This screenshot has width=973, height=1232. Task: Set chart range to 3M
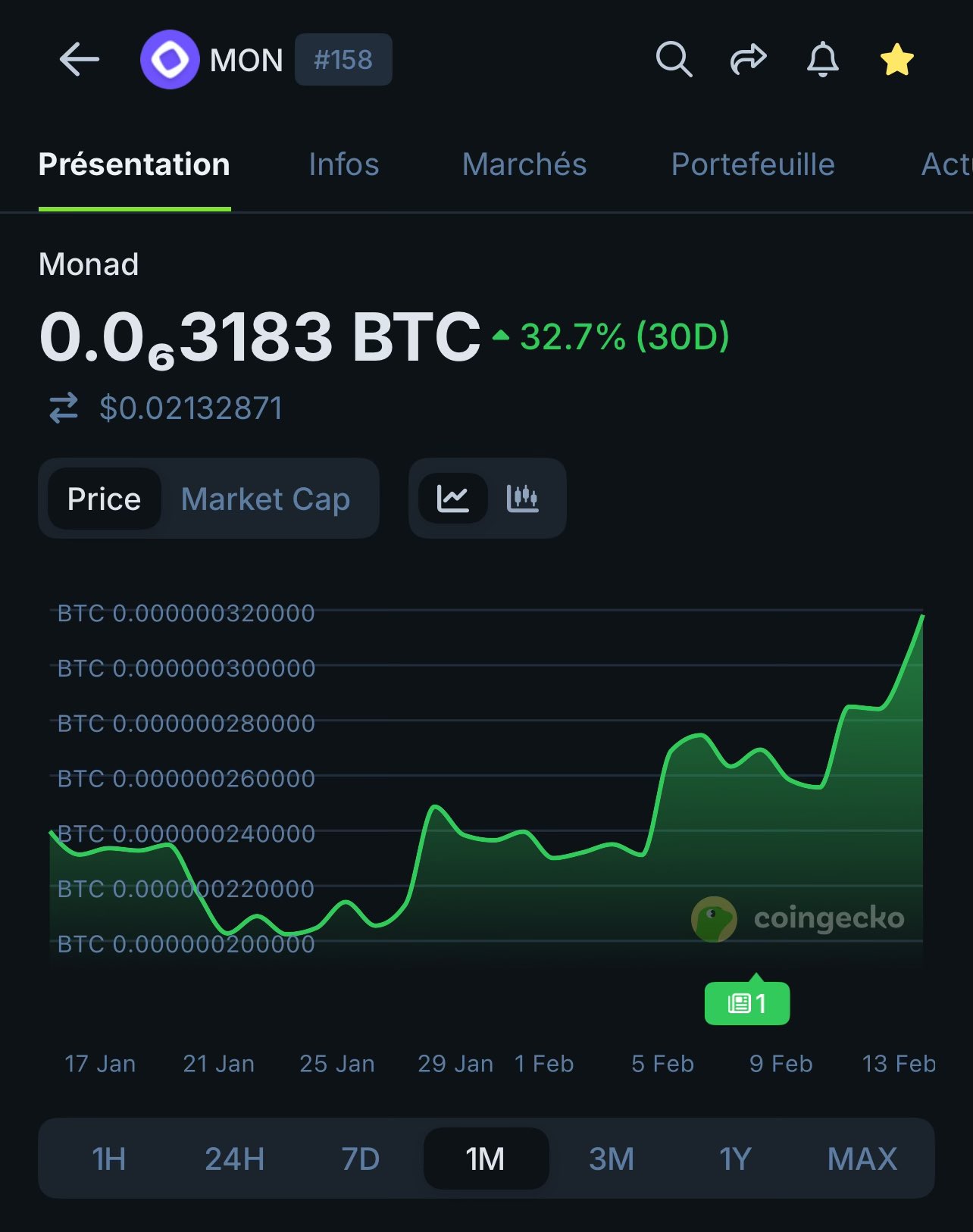tap(611, 1159)
